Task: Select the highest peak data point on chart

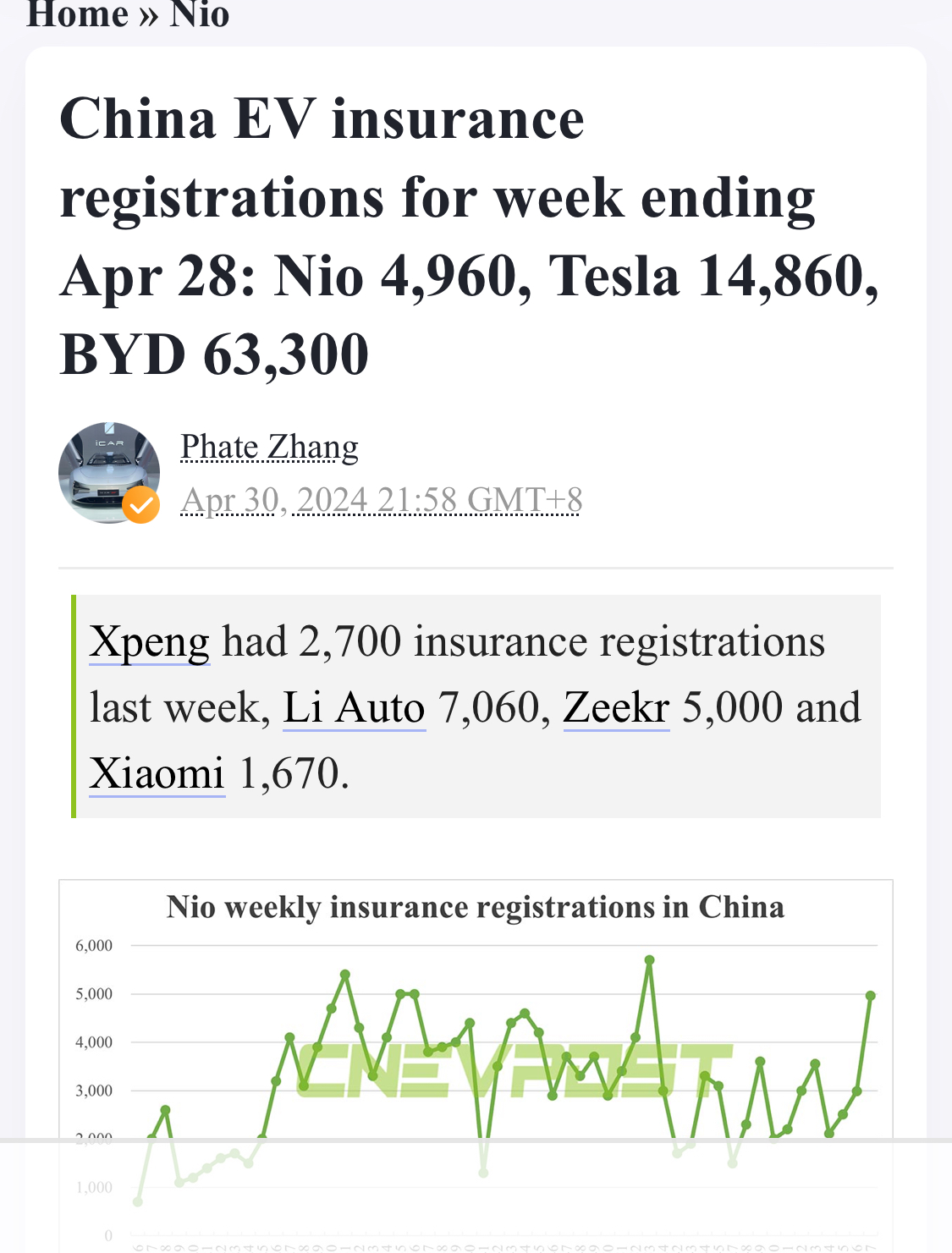Action: click(650, 960)
